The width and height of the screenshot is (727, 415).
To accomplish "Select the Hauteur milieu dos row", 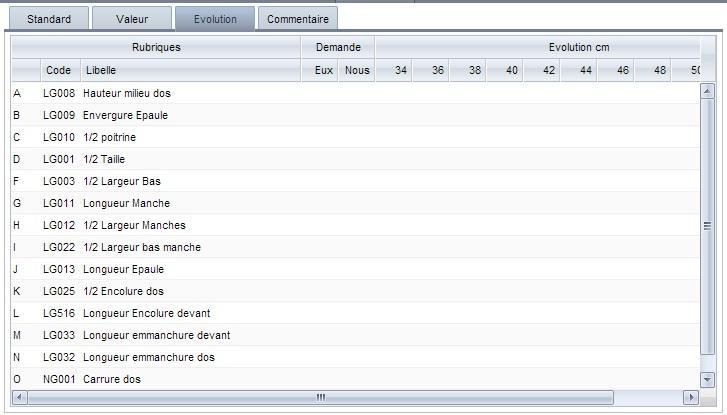I will pyautogui.click(x=127, y=93).
